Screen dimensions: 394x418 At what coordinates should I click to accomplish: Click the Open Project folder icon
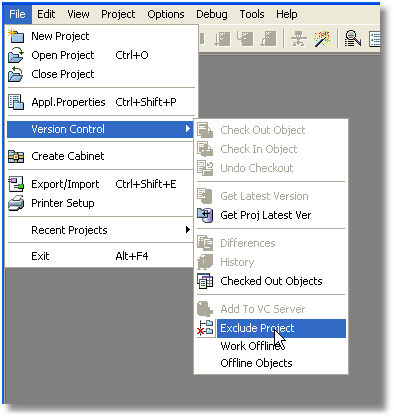click(x=16, y=55)
